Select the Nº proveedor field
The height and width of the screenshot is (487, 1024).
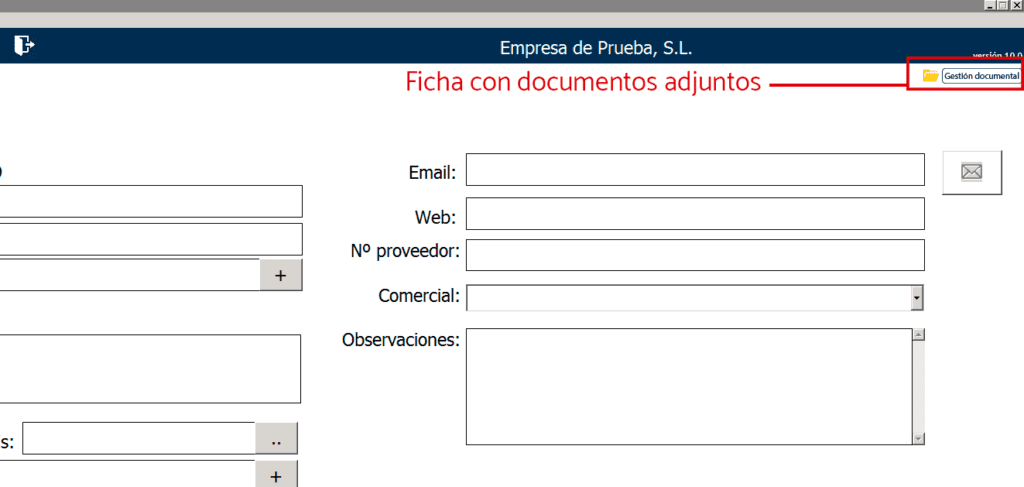tap(695, 255)
